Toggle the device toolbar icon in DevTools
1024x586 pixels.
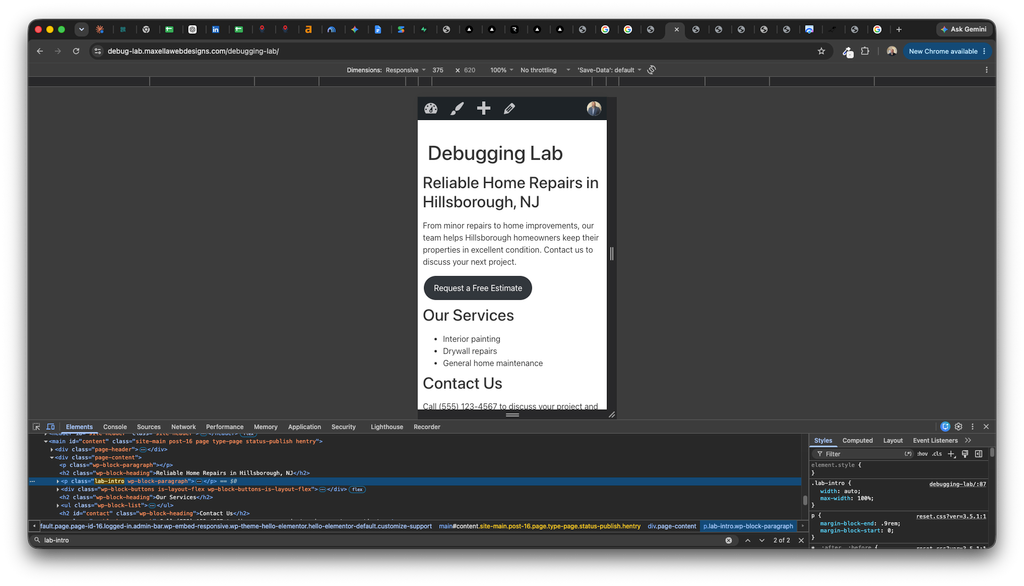[50, 427]
